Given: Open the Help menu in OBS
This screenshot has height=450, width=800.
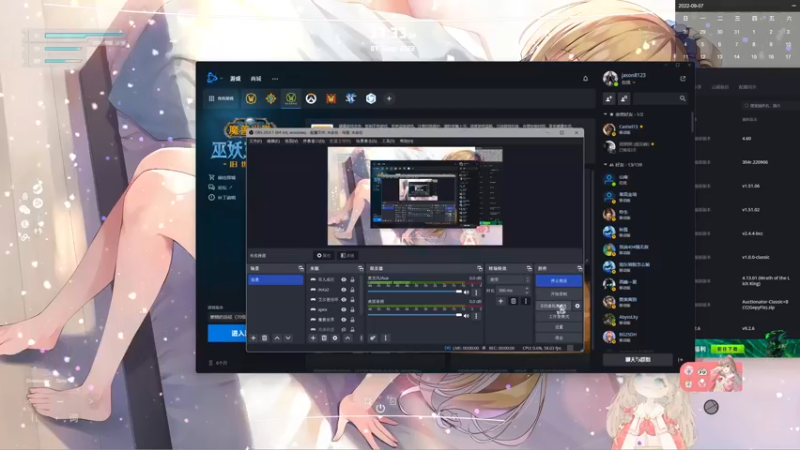Looking at the screenshot, I should pyautogui.click(x=406, y=141).
